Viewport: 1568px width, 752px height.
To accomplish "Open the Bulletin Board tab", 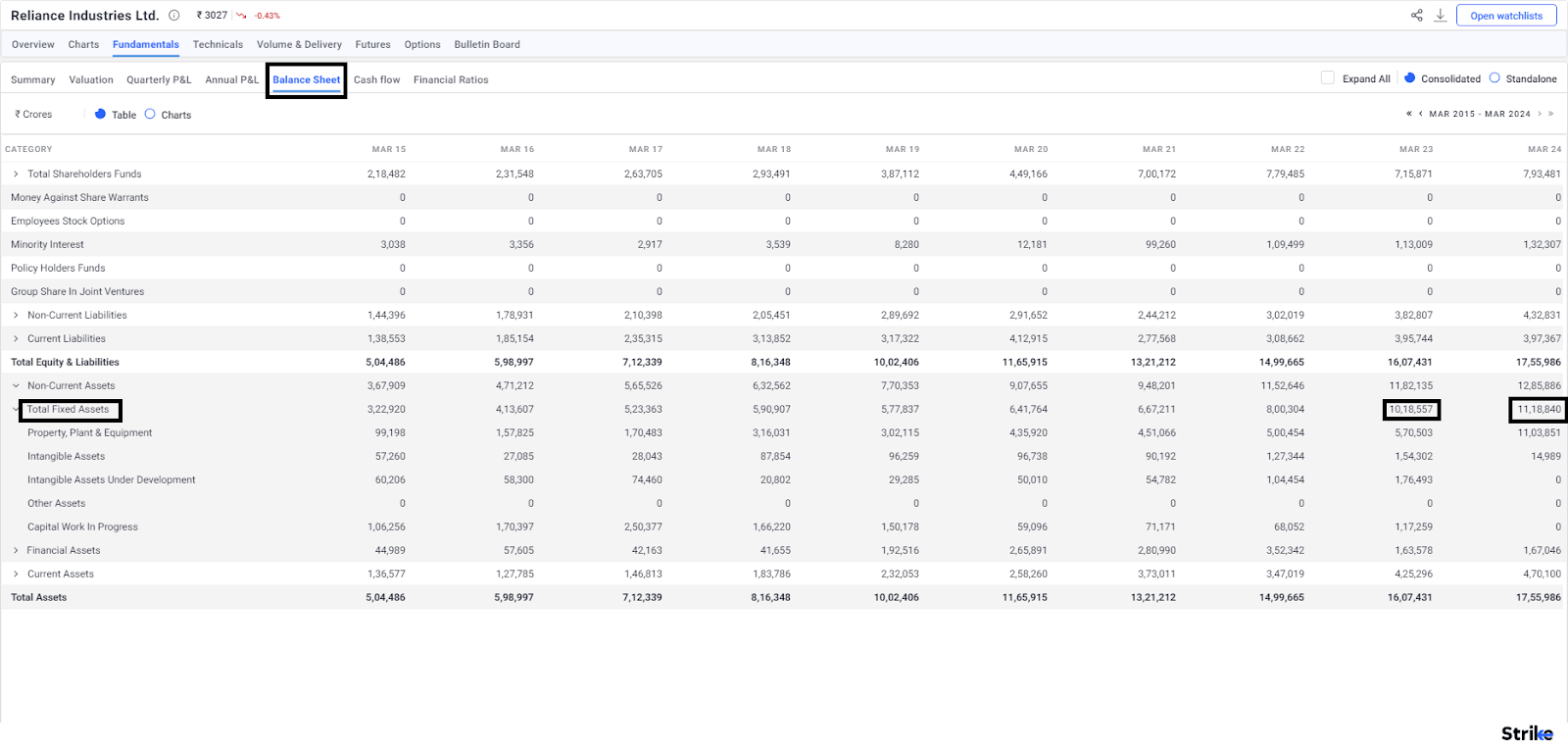I will pos(487,44).
